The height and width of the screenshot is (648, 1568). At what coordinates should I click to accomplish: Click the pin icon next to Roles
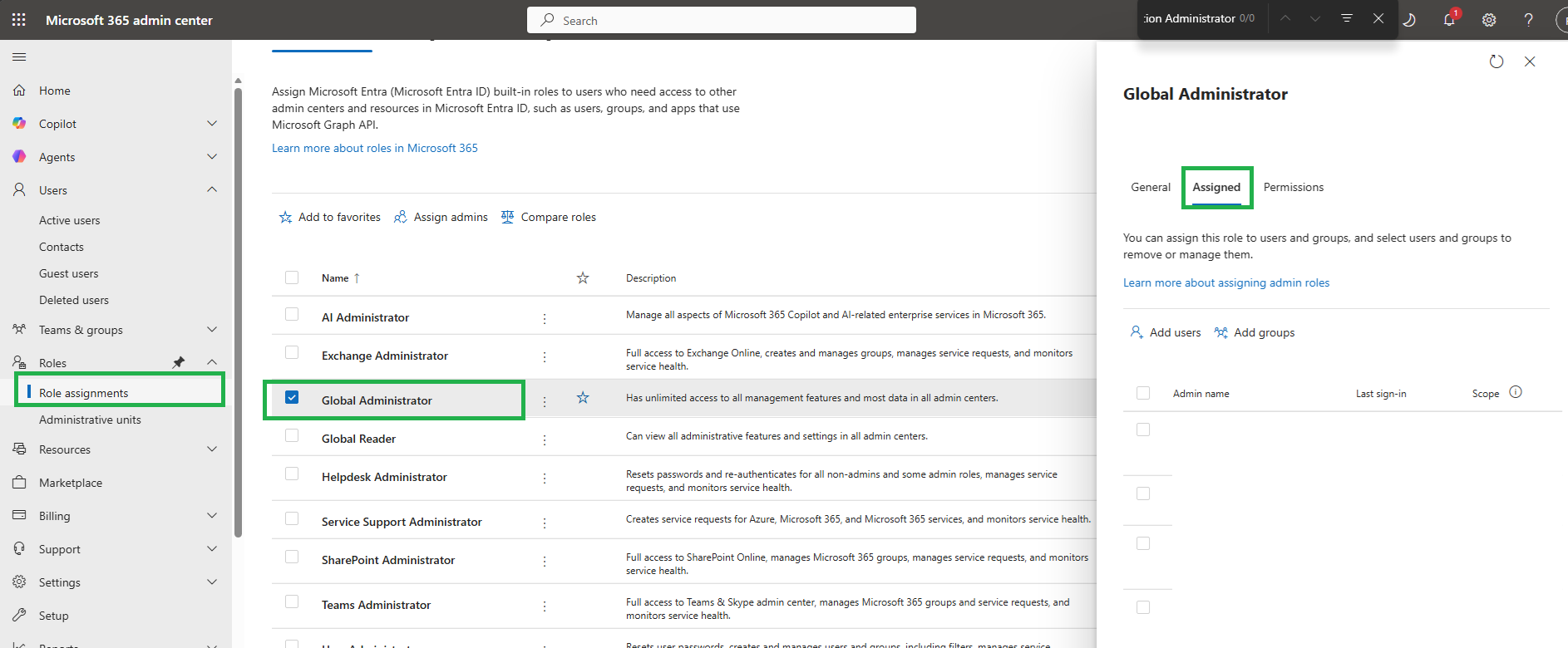pos(178,362)
